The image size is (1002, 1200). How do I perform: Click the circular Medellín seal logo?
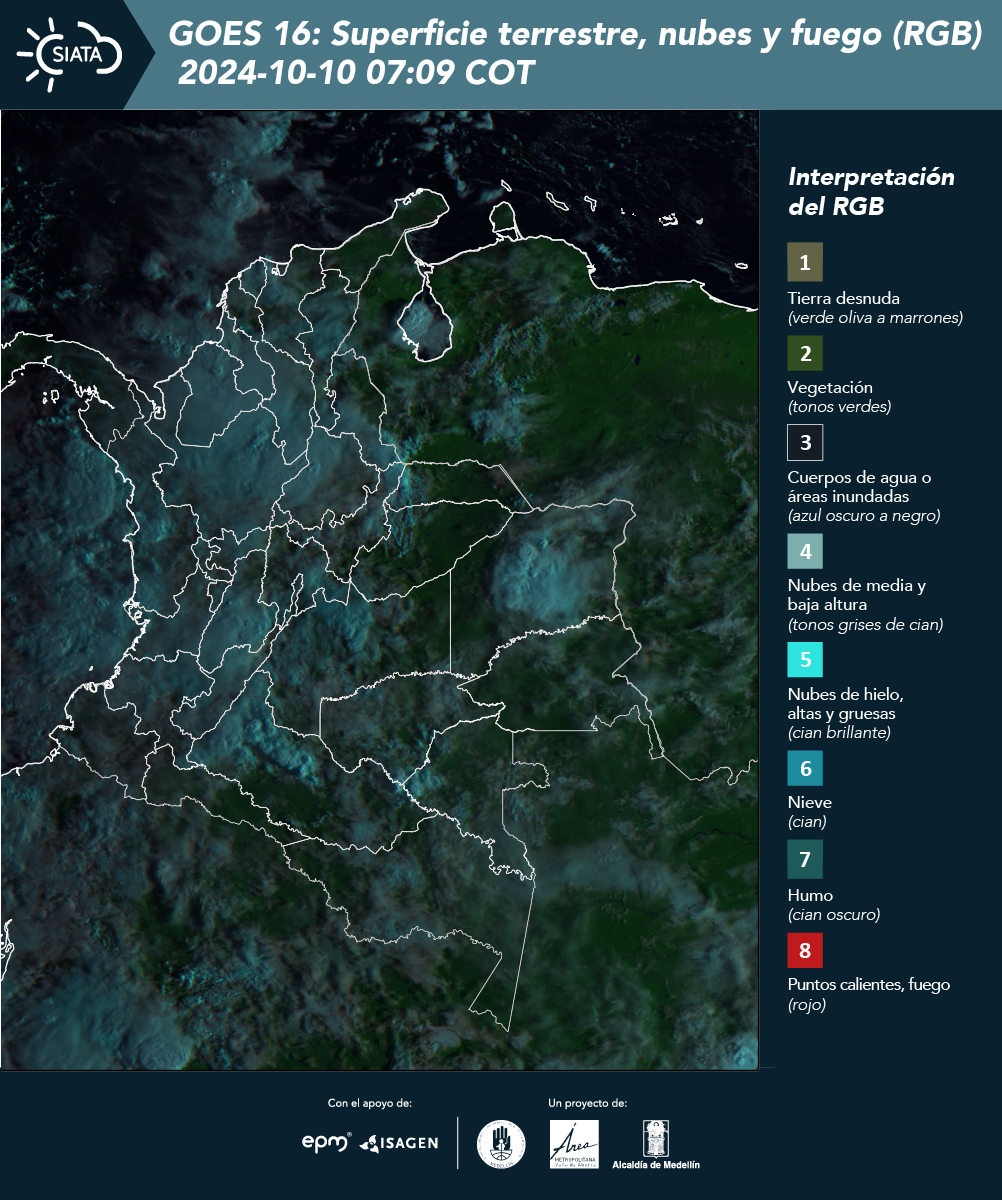501,1143
